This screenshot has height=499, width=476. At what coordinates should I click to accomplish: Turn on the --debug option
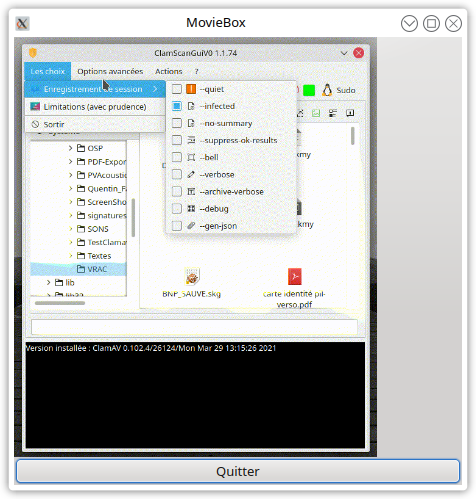pyautogui.click(x=177, y=209)
